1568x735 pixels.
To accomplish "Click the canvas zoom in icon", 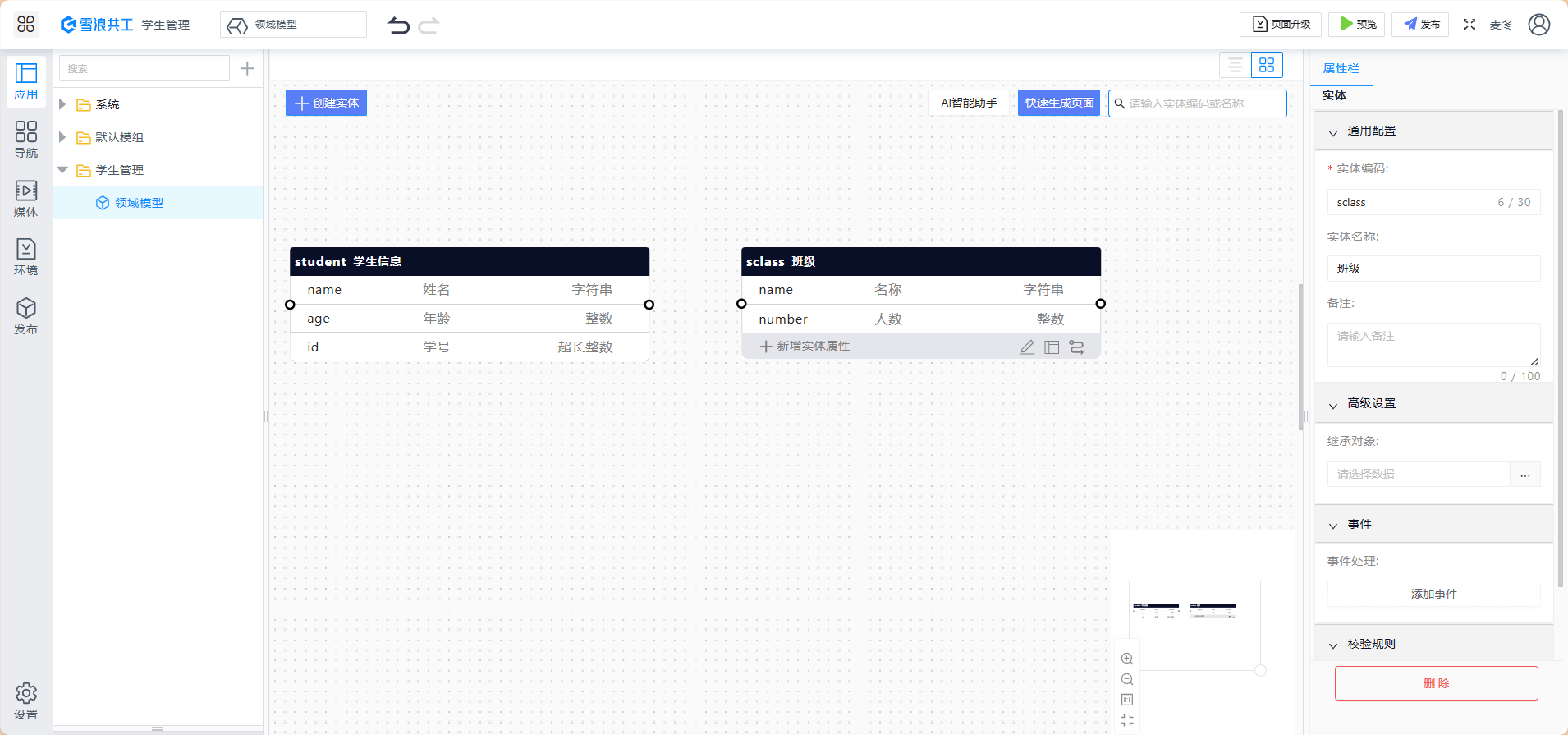I will 1127,659.
